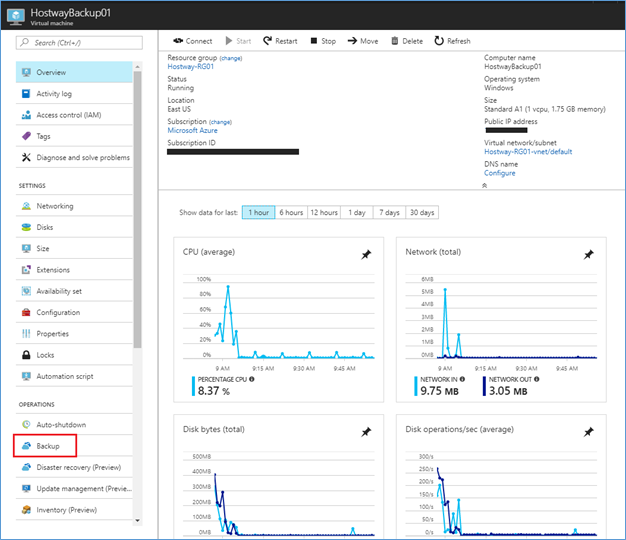Click the Search (Ctrl+/) field
Screen dimensions: 626x540
(x=79, y=43)
